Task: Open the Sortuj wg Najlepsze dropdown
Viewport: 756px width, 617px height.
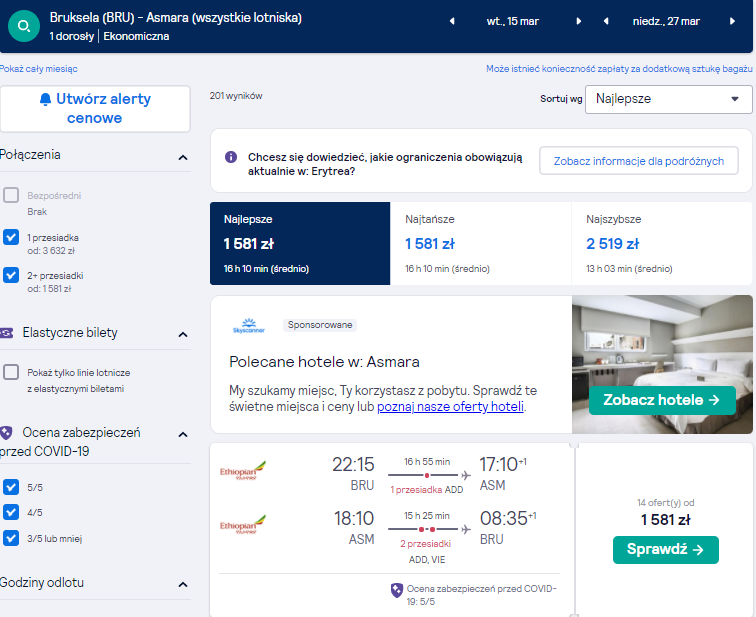Action: (668, 99)
